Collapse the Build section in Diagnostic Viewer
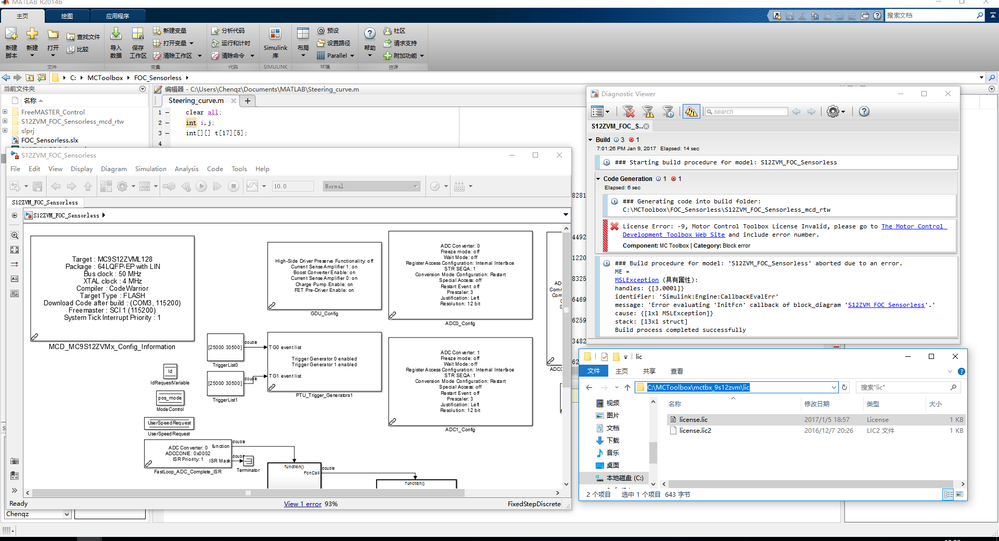The width and height of the screenshot is (999, 541). pyautogui.click(x=591, y=140)
